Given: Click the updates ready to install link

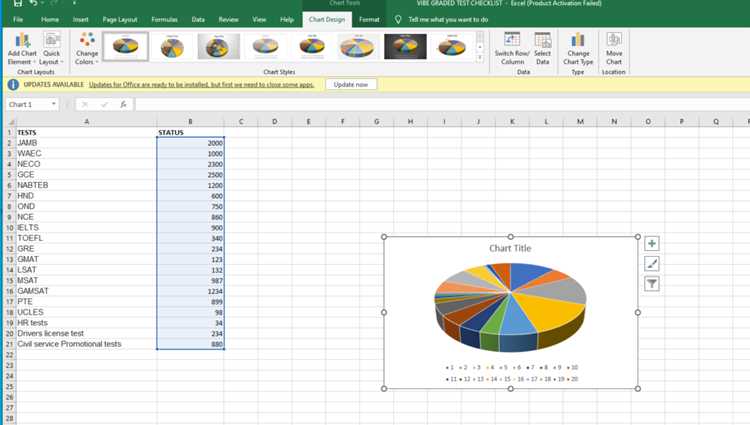Looking at the screenshot, I should click(201, 85).
